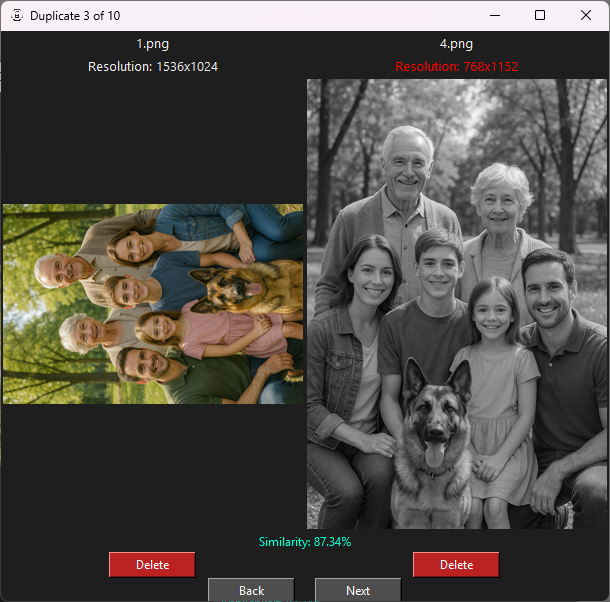Go Back to previous duplicate pair
The width and height of the screenshot is (610, 602).
coord(251,590)
